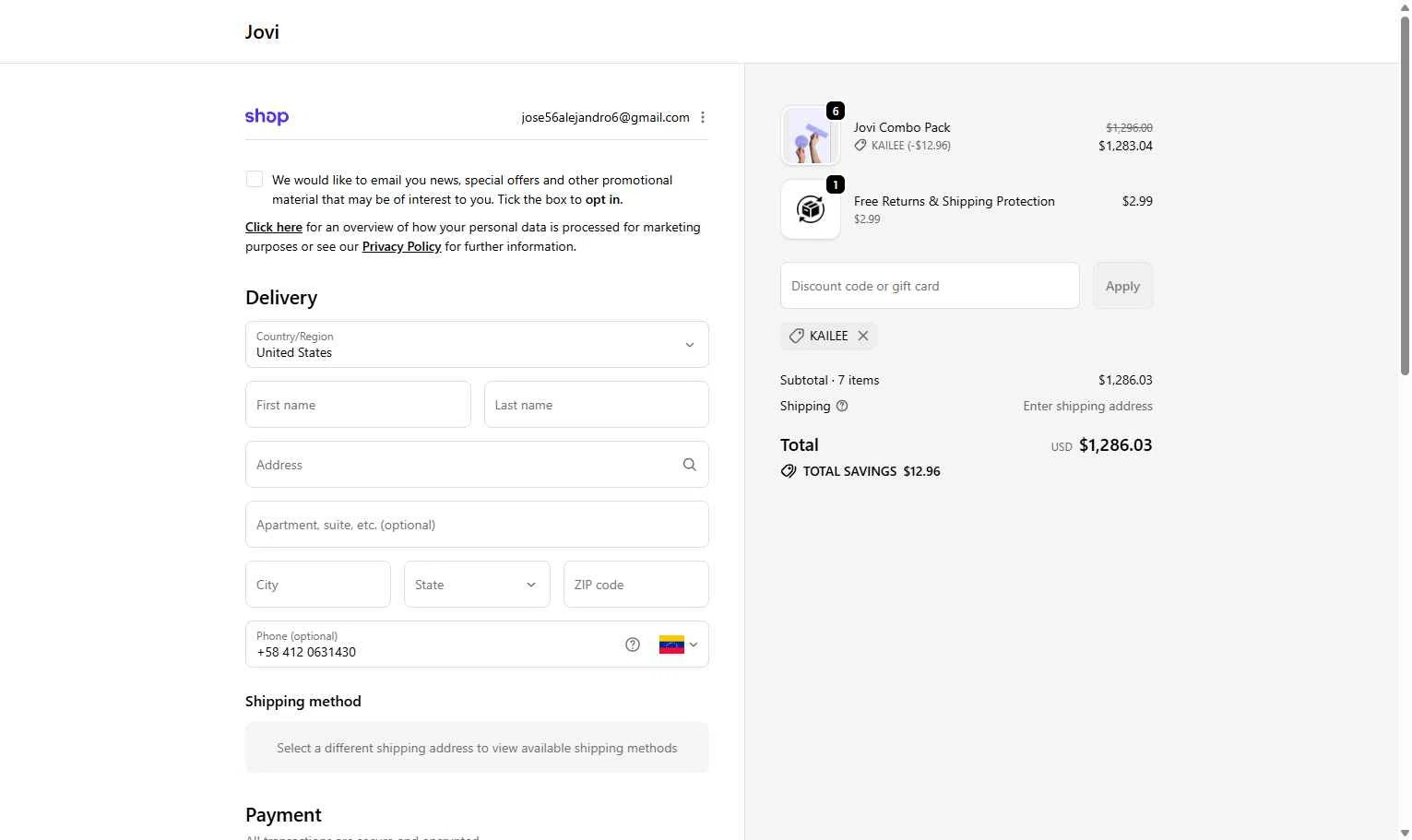Focus the City field

(x=318, y=585)
